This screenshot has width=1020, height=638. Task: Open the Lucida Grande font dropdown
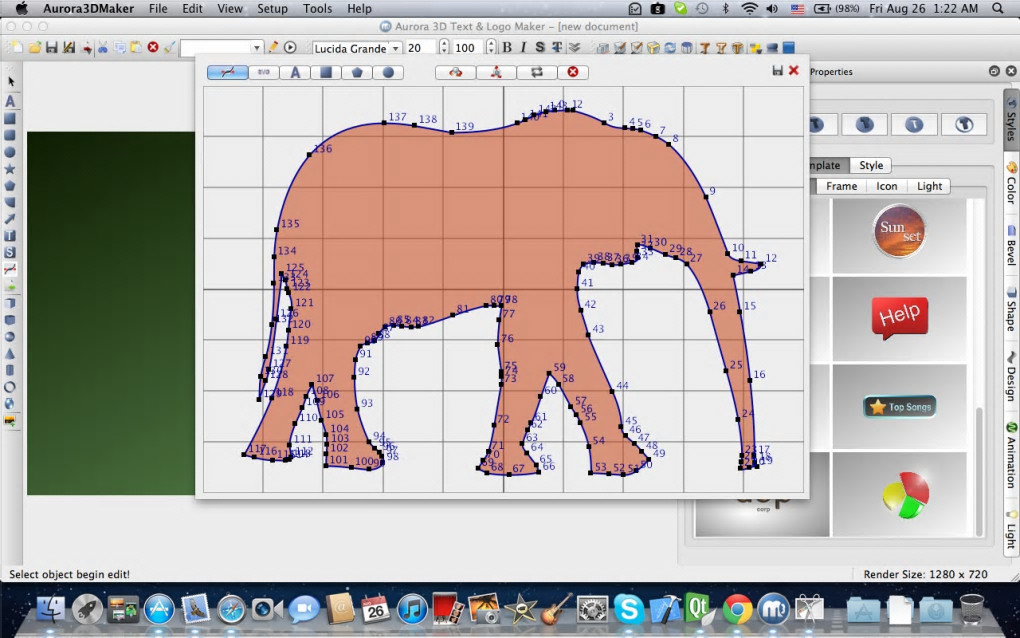[396, 48]
